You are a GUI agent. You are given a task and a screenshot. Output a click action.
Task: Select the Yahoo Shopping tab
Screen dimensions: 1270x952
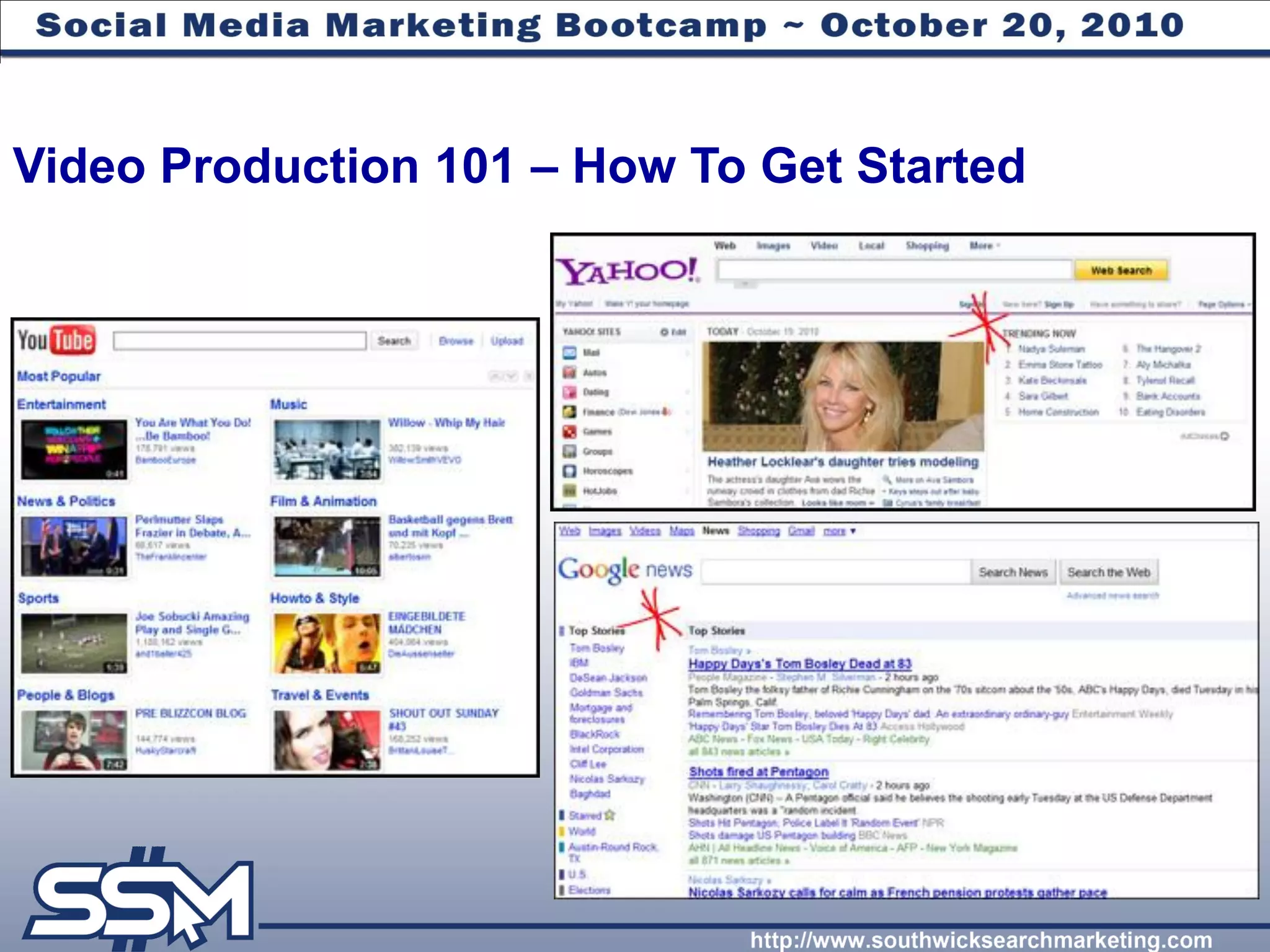927,245
